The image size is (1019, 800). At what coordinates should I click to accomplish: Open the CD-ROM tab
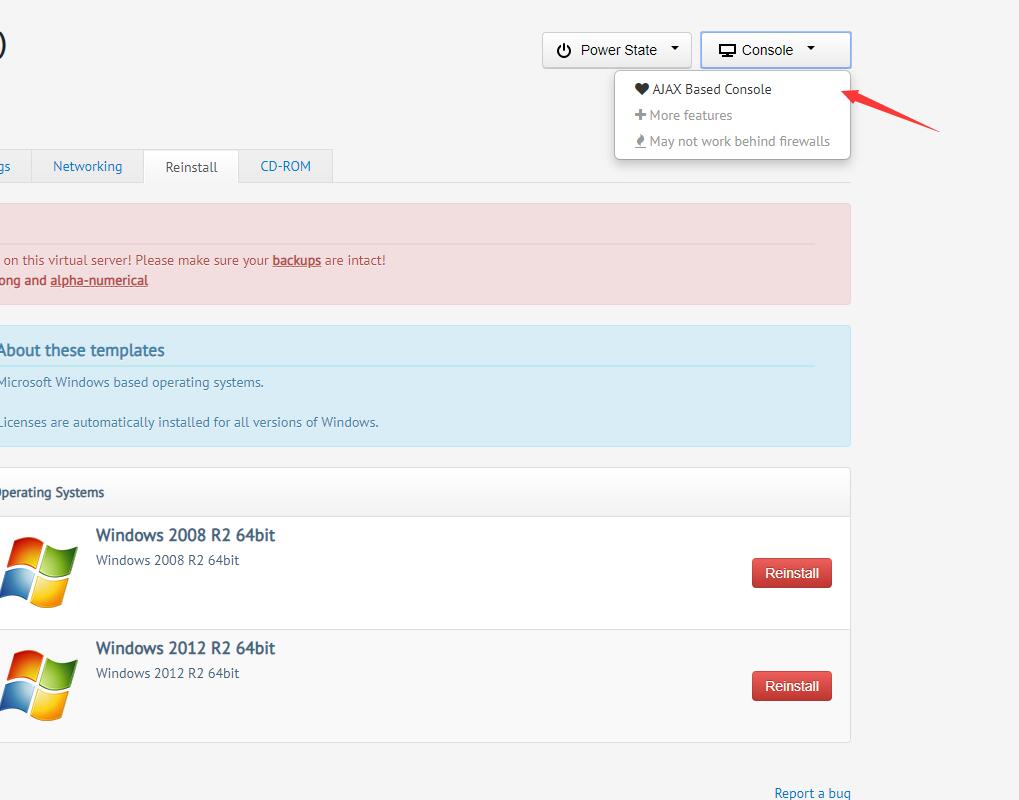tap(285, 166)
